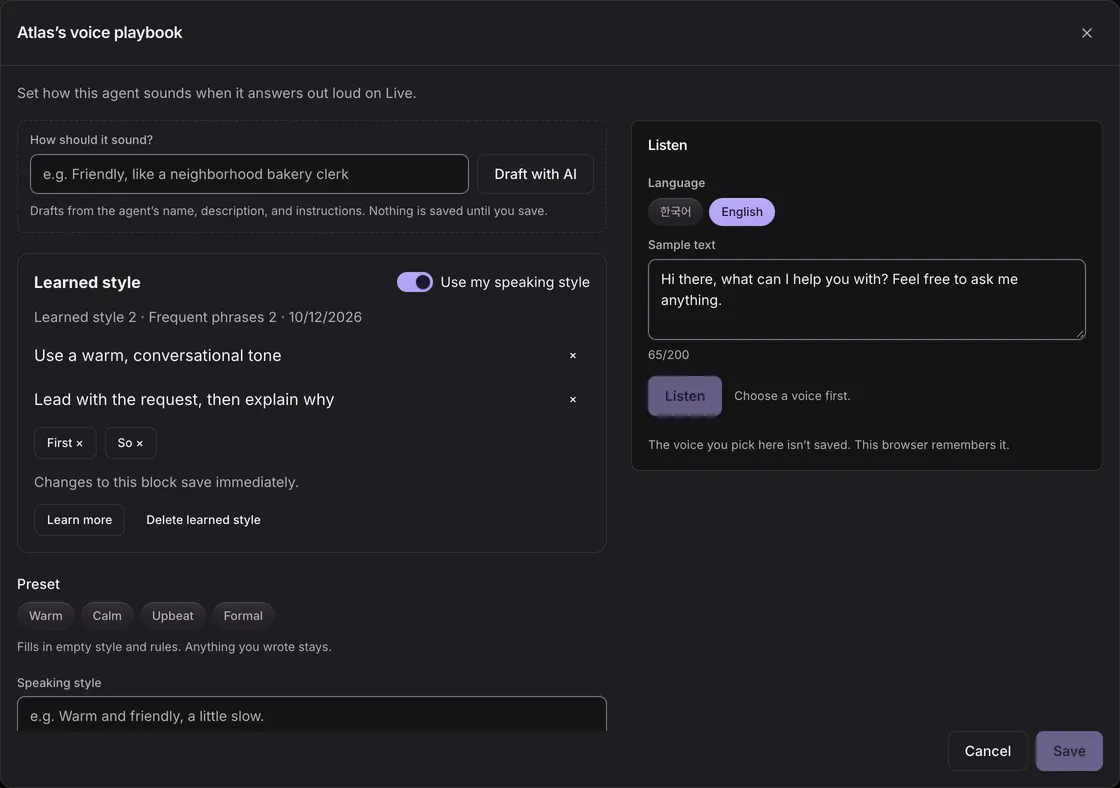1120x788 pixels.
Task: Toggle Use my speaking style switch
Action: click(x=415, y=282)
